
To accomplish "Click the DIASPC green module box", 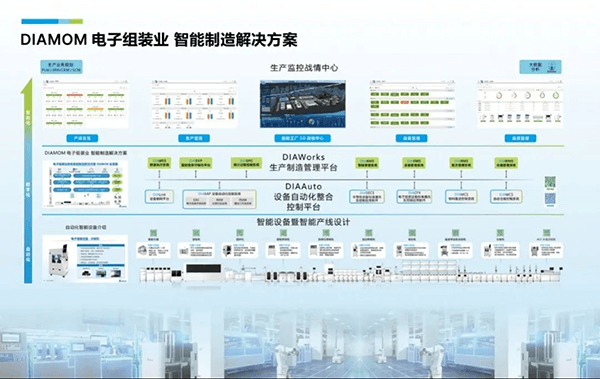I will (246, 163).
